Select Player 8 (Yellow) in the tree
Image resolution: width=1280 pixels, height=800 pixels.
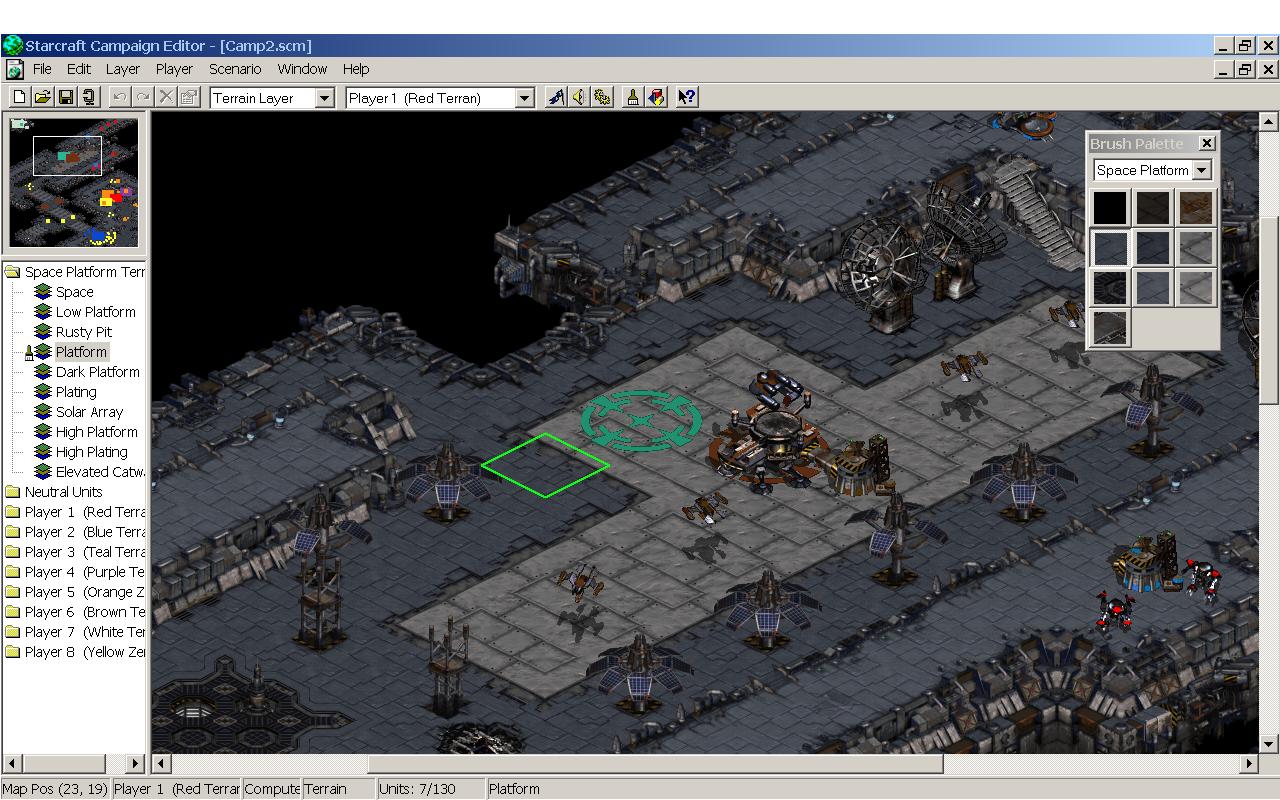pos(85,652)
